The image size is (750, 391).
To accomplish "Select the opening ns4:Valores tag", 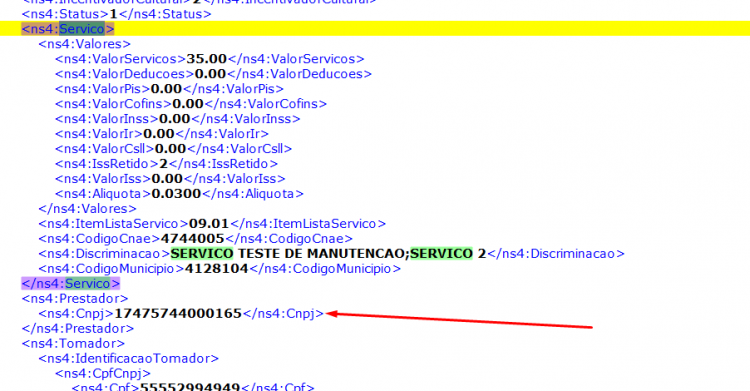I will pyautogui.click(x=85, y=44).
